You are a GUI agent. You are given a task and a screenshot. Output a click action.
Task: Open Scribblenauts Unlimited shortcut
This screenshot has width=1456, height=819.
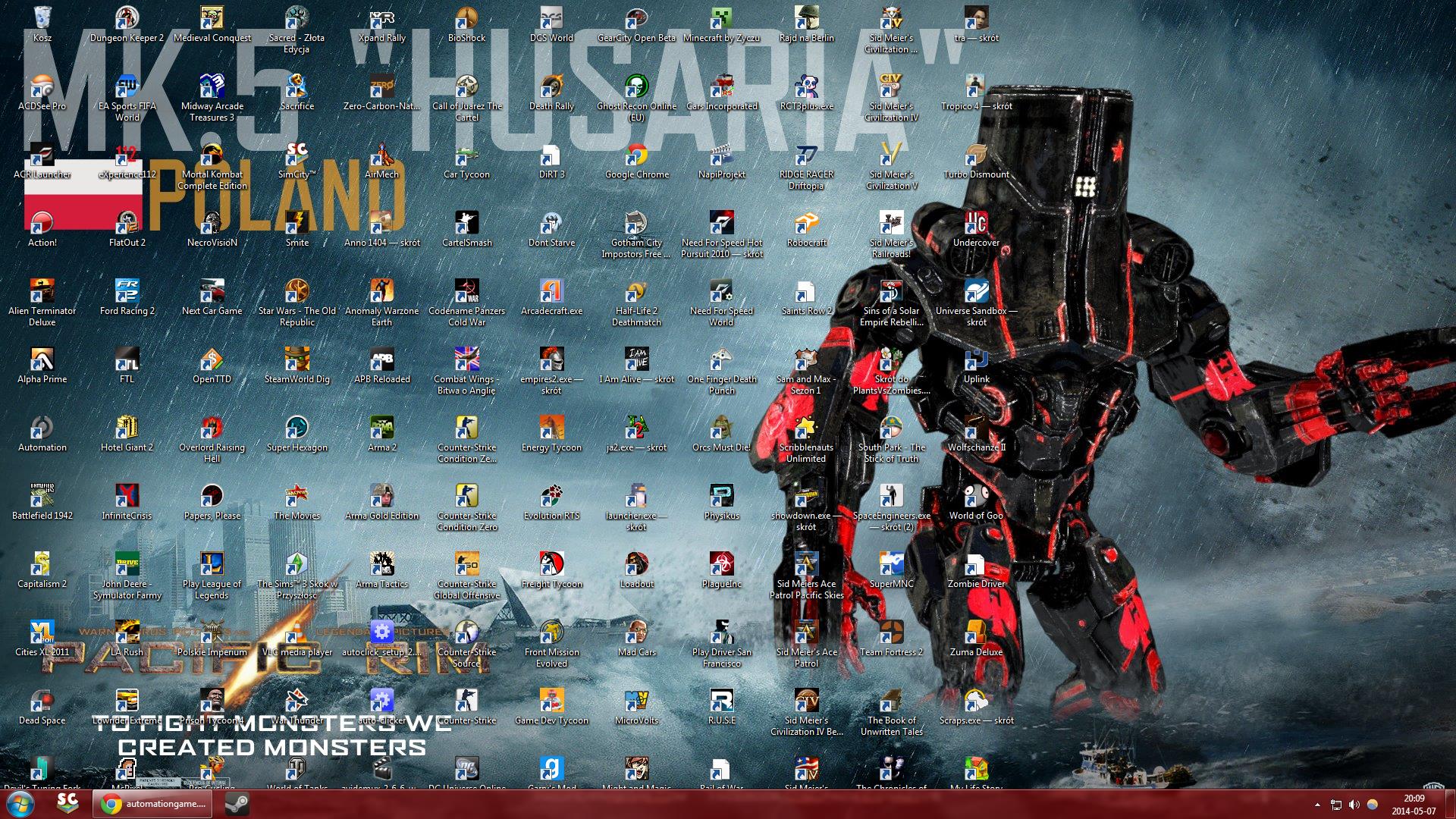(806, 439)
